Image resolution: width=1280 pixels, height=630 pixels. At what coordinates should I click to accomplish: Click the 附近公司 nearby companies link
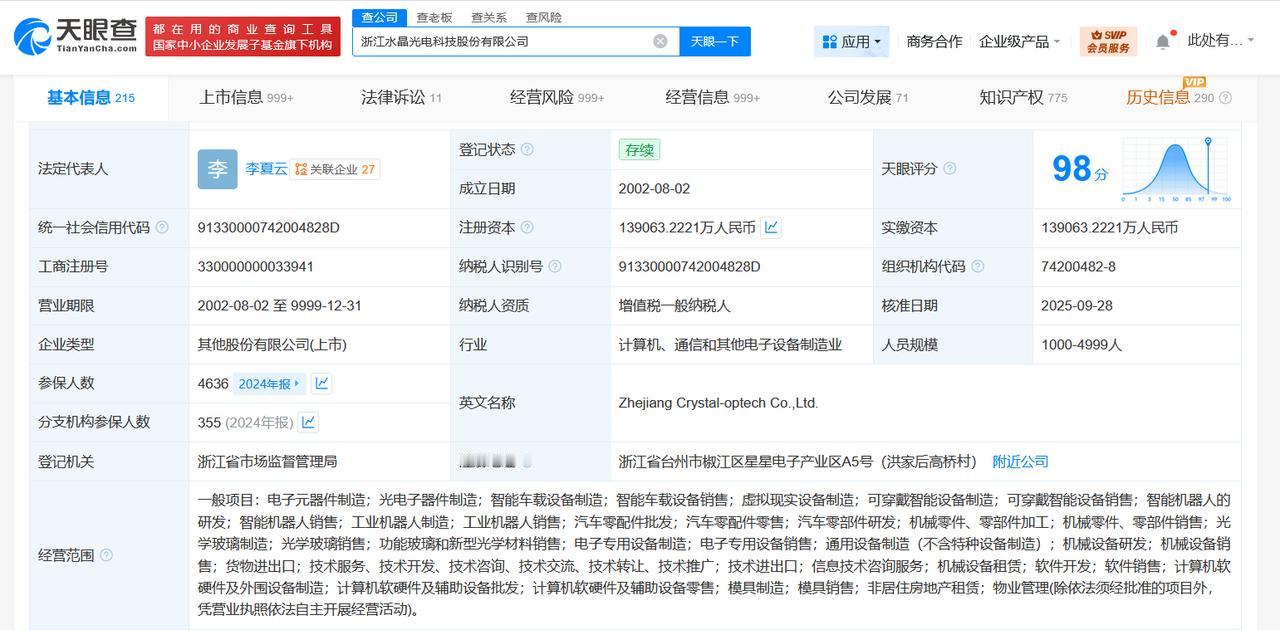[1020, 461]
